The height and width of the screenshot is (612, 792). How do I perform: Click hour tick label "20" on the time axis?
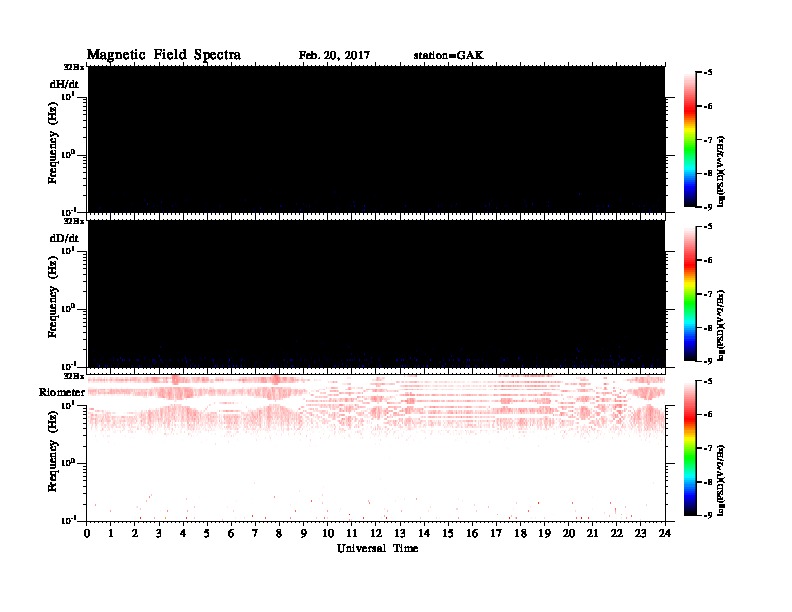569,533
